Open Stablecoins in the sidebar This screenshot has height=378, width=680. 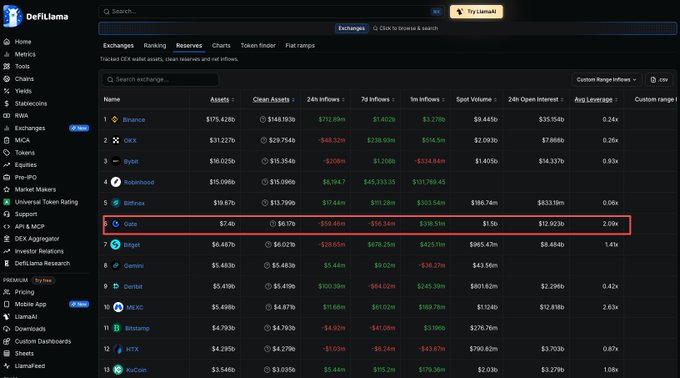pos(30,104)
